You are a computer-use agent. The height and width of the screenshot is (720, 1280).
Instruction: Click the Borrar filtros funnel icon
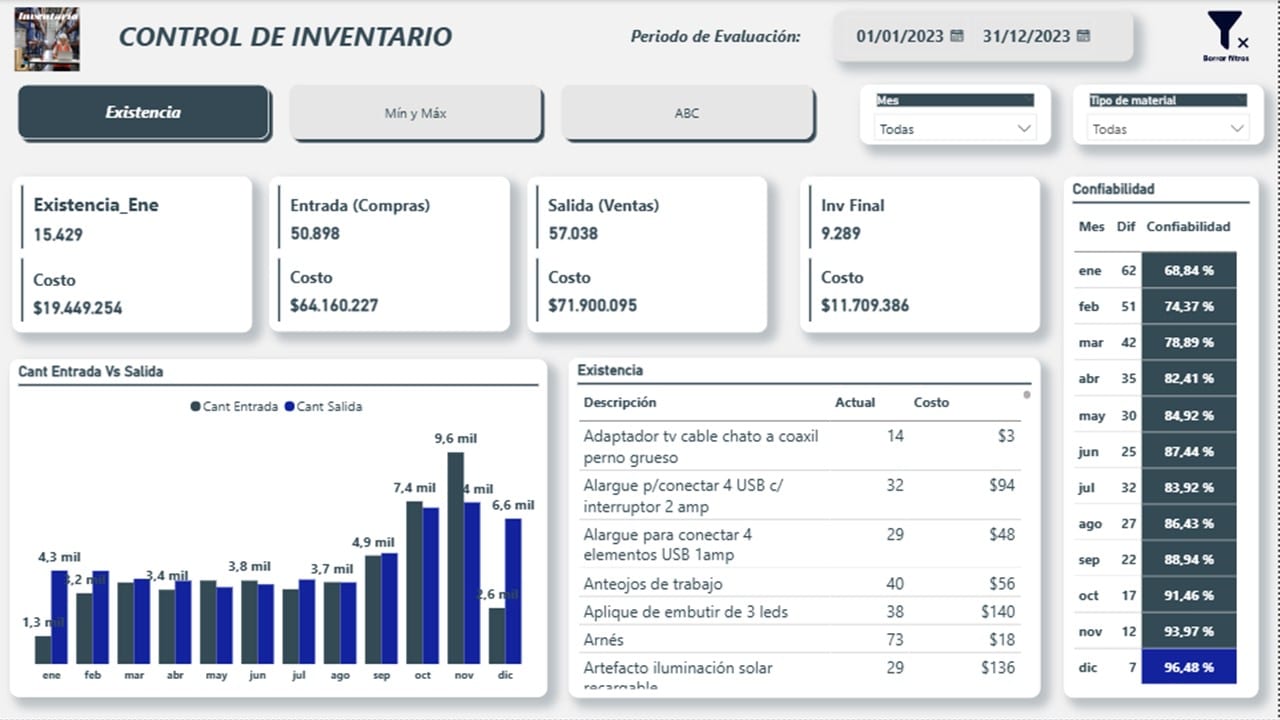coord(1224,30)
